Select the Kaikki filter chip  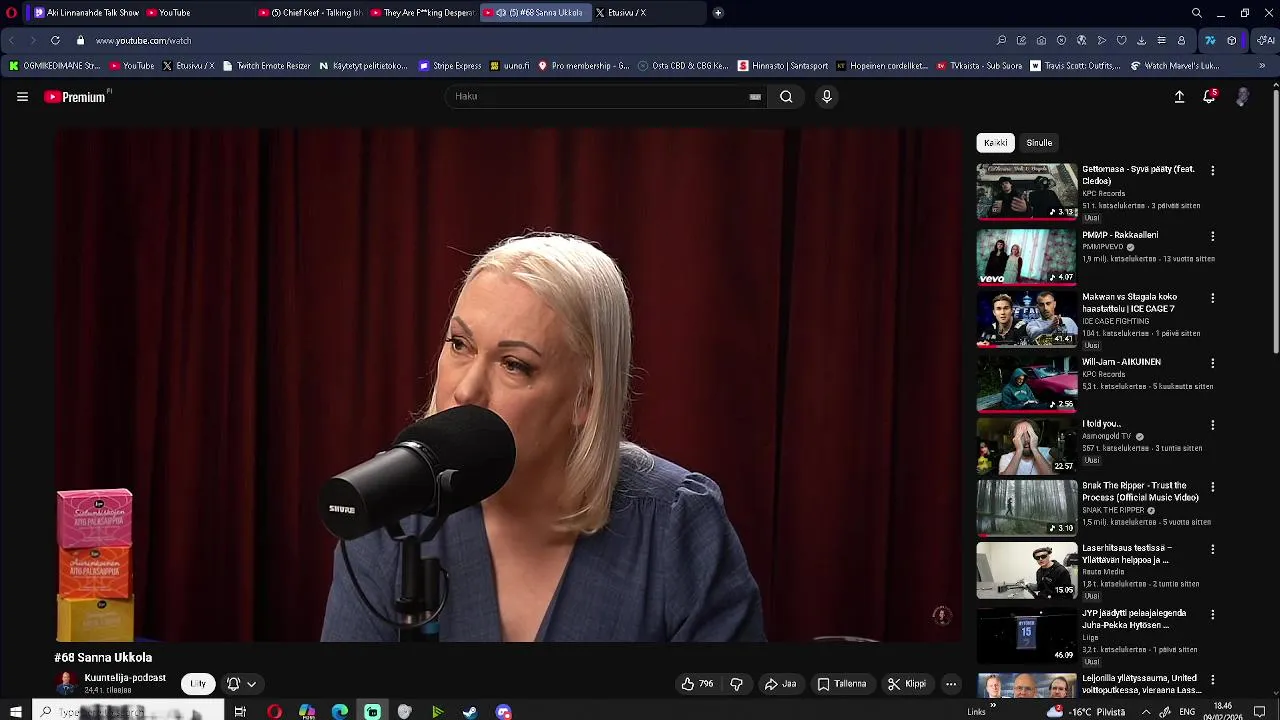pyautogui.click(x=995, y=143)
